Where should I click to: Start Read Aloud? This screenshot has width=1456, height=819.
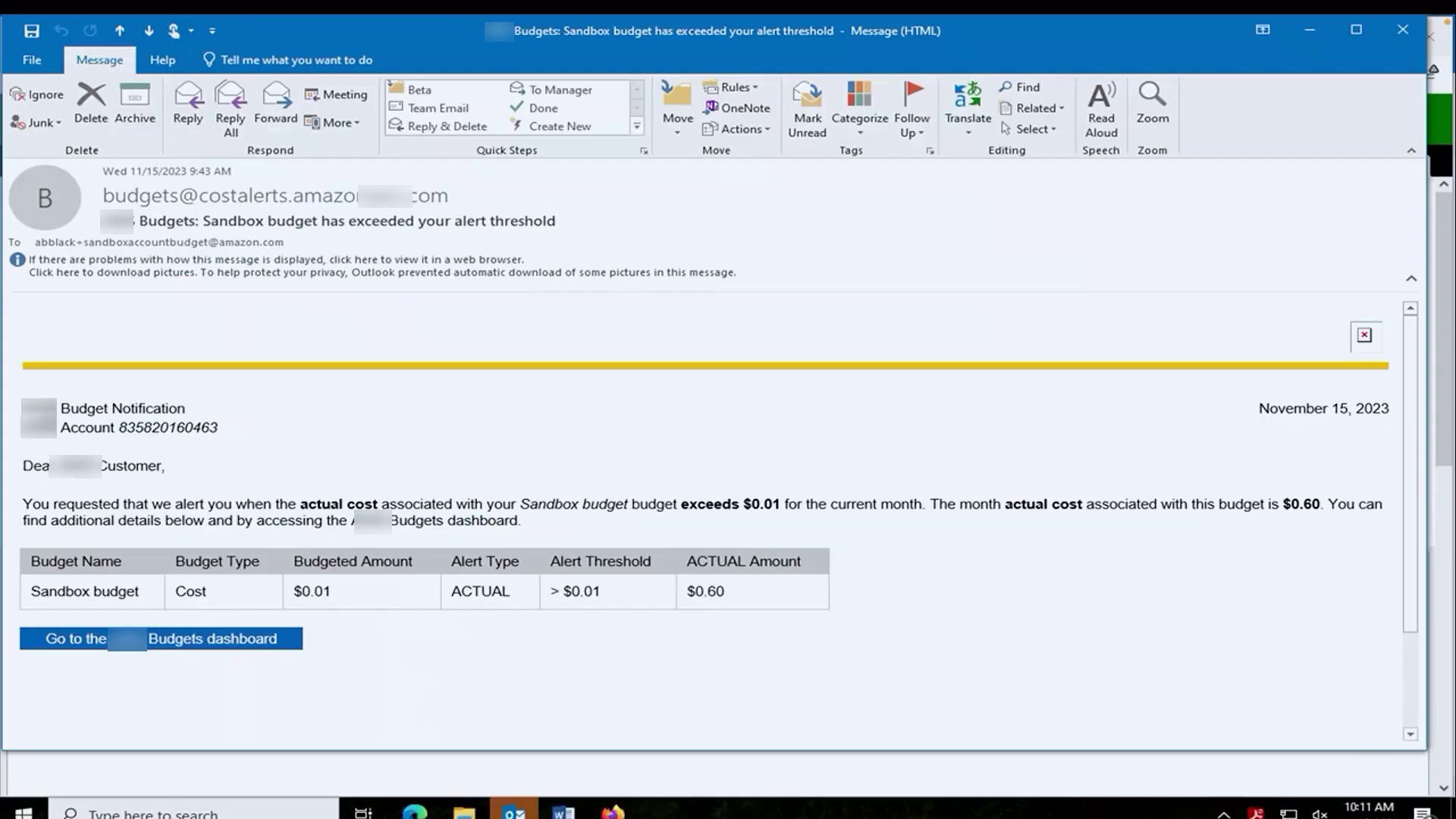1101,110
